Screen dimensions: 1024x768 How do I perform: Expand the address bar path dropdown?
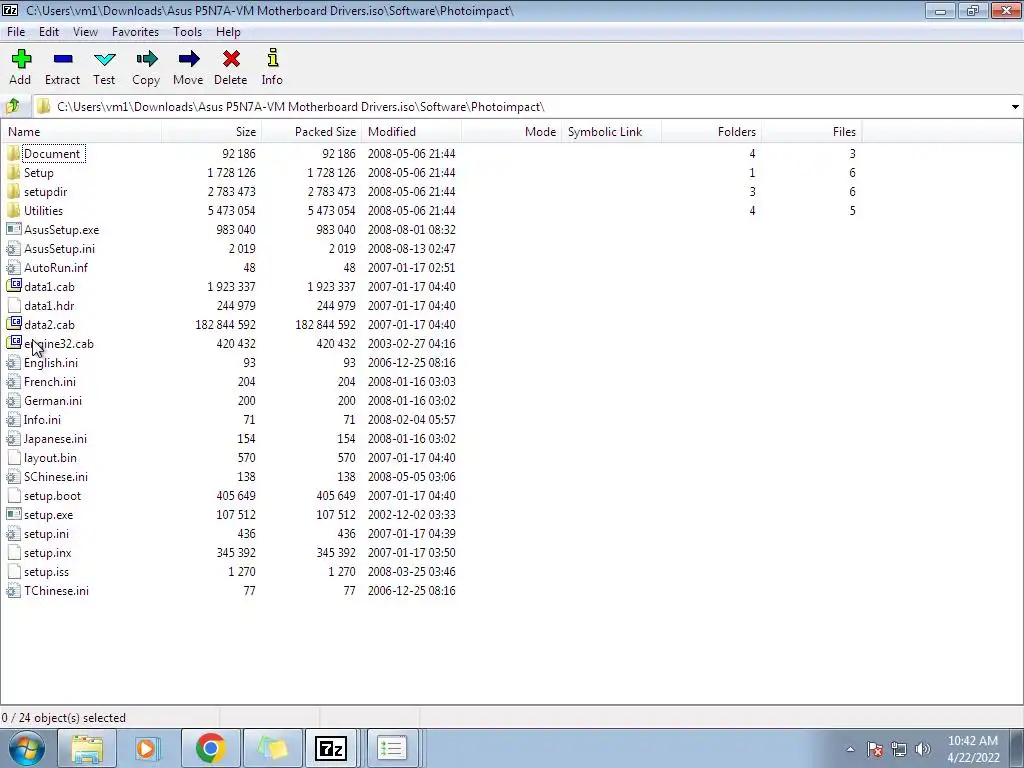click(x=1015, y=106)
